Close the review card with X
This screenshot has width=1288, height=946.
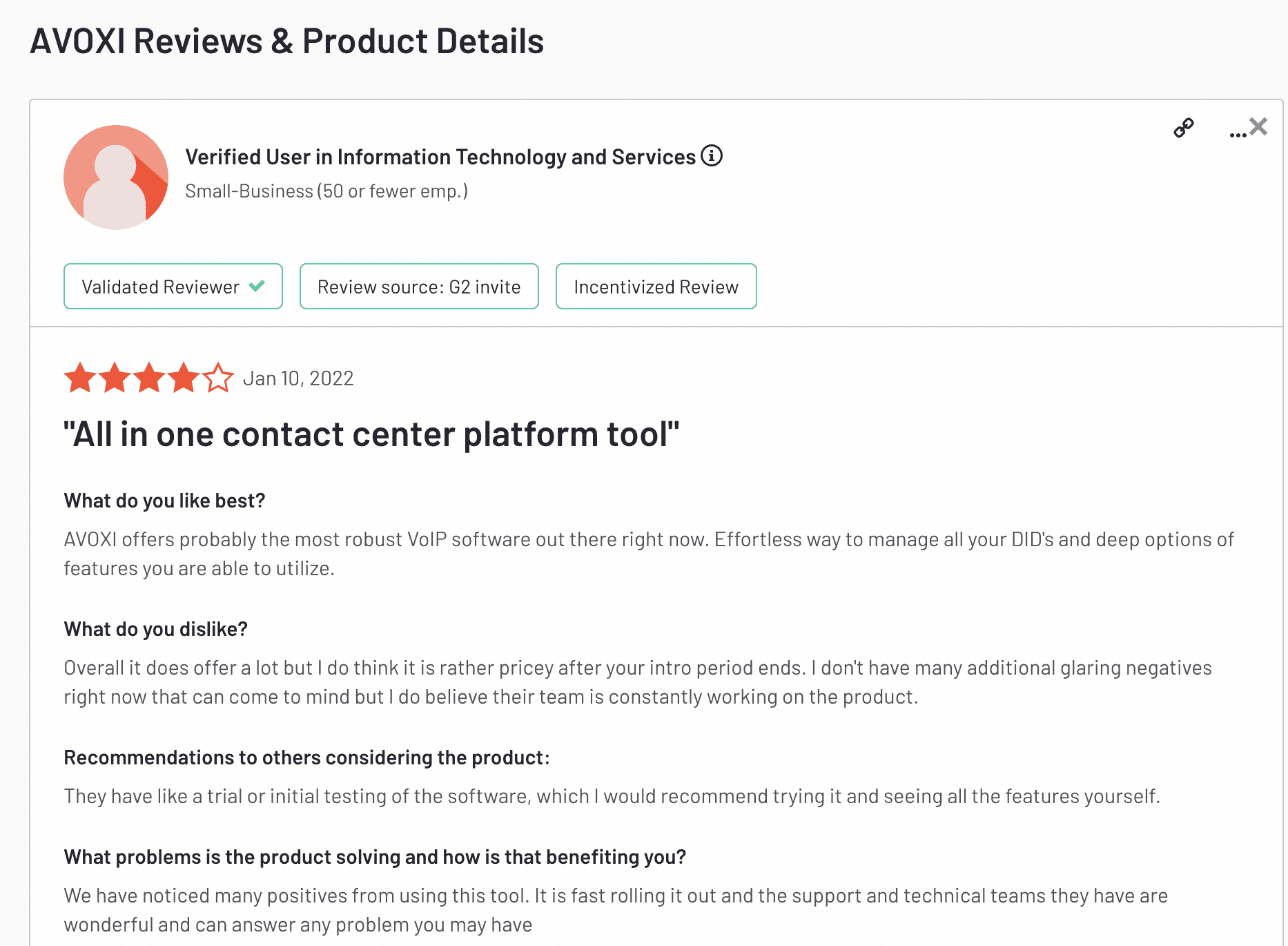[1258, 126]
